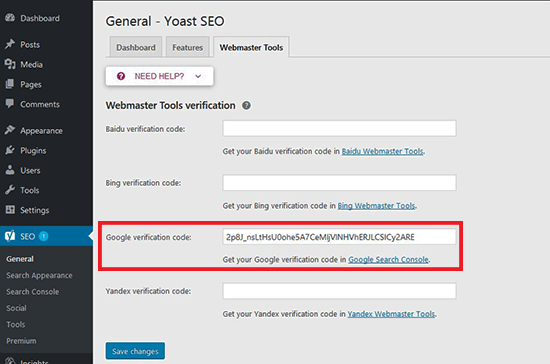550x364 pixels.
Task: Click the Plugins plug icon
Action: [10, 150]
